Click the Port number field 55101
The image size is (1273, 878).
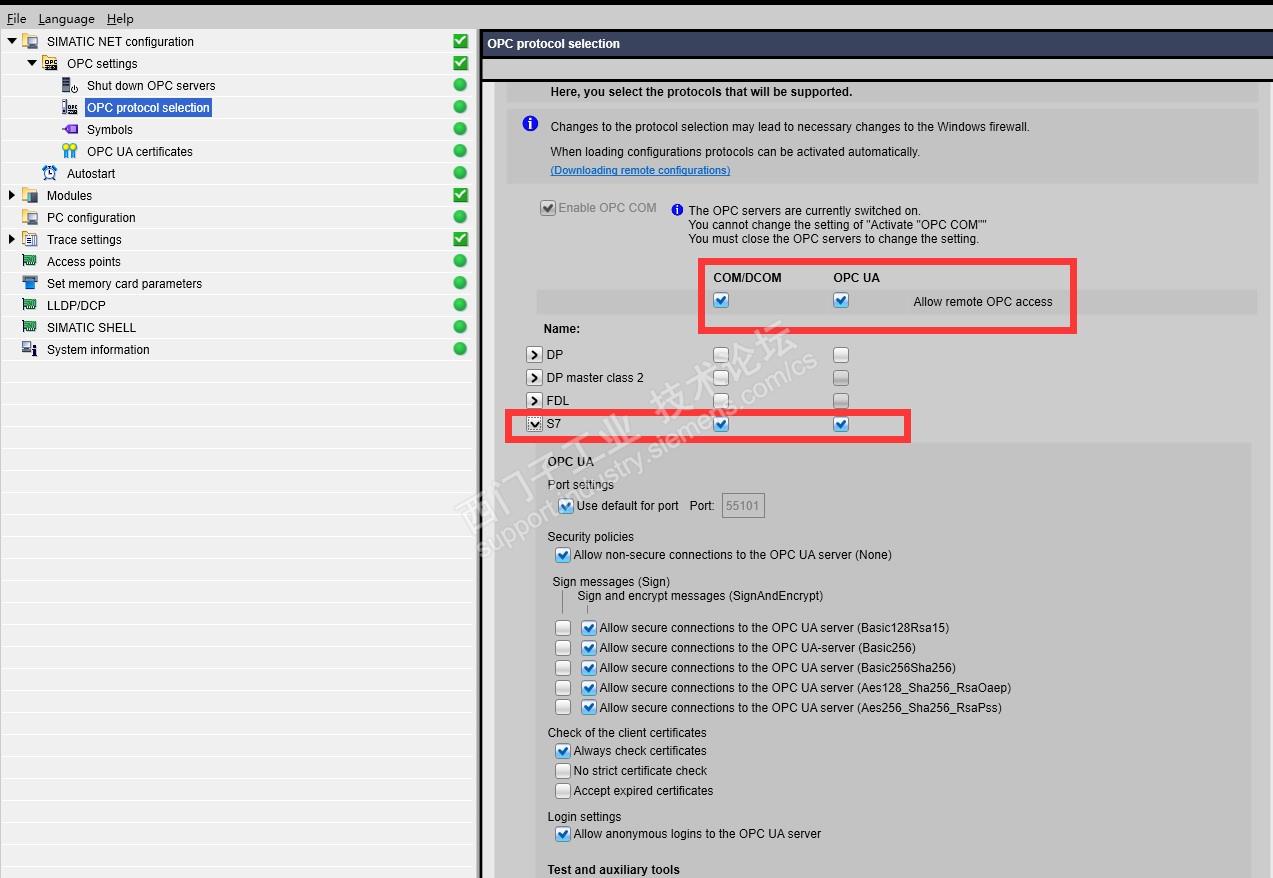(x=743, y=506)
